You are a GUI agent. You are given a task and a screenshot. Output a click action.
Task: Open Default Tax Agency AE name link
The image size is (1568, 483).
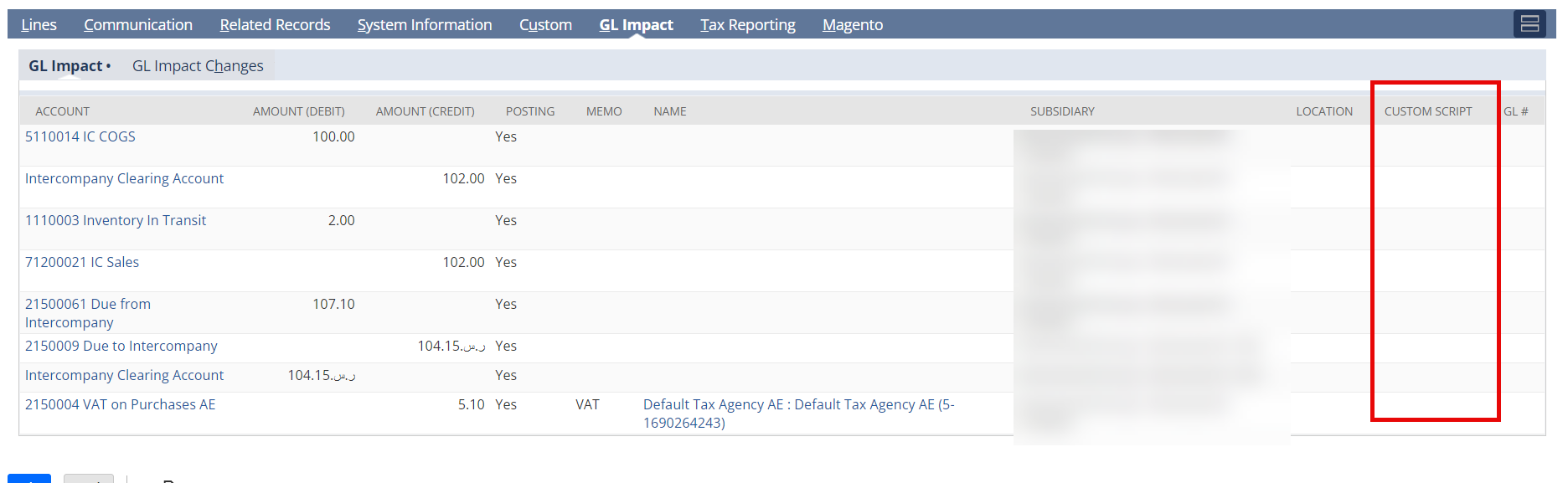[798, 414]
